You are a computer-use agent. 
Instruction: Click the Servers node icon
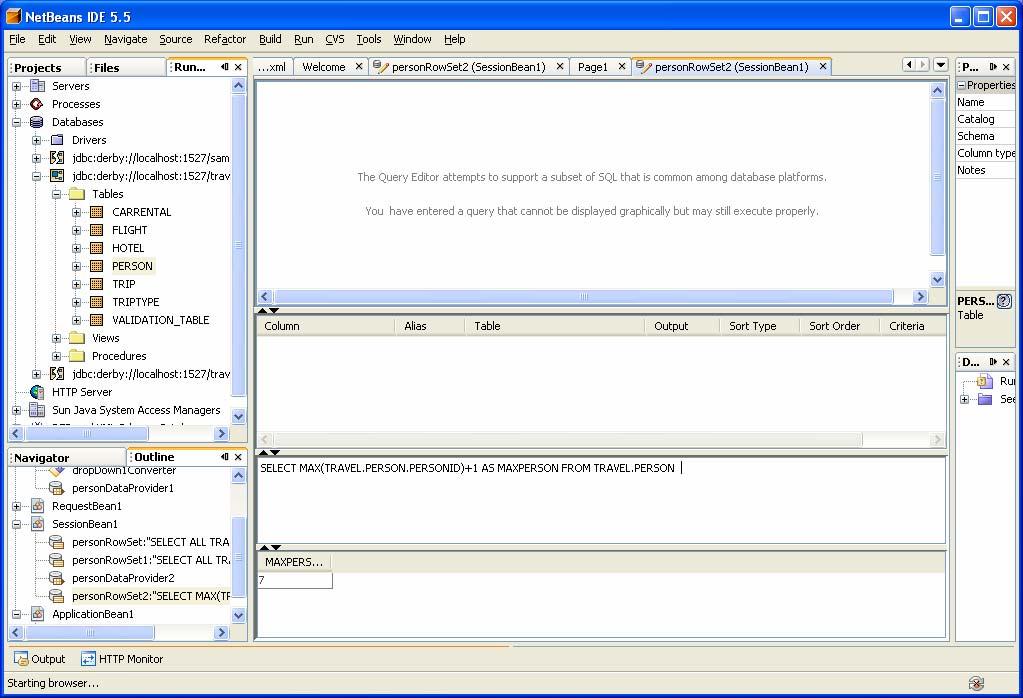click(37, 86)
